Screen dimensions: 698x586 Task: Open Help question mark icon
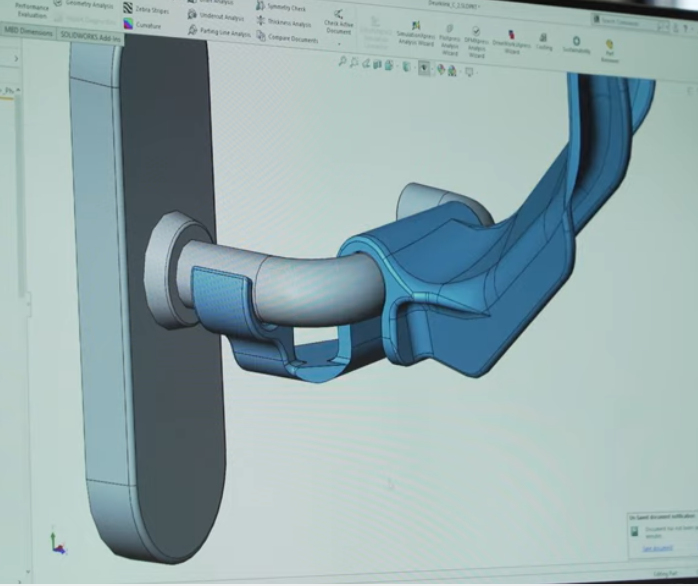pyautogui.click(x=686, y=29)
